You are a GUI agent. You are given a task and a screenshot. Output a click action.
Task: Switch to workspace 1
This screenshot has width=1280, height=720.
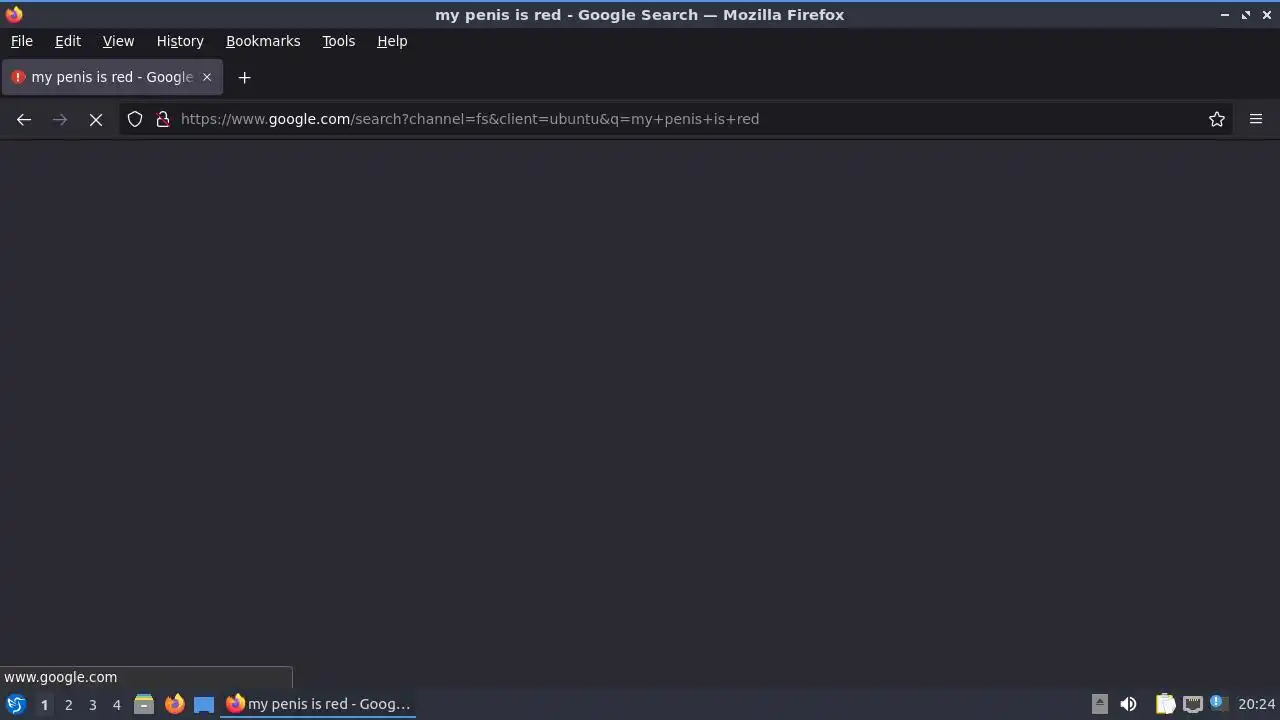(44, 704)
